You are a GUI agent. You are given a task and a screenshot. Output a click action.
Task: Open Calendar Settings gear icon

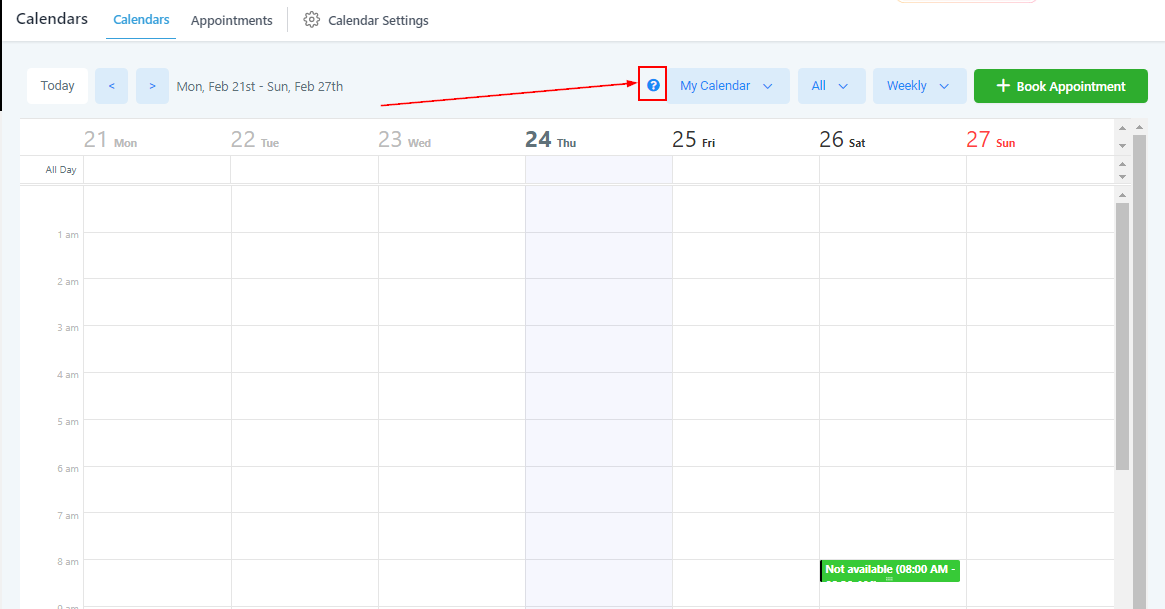click(x=311, y=20)
